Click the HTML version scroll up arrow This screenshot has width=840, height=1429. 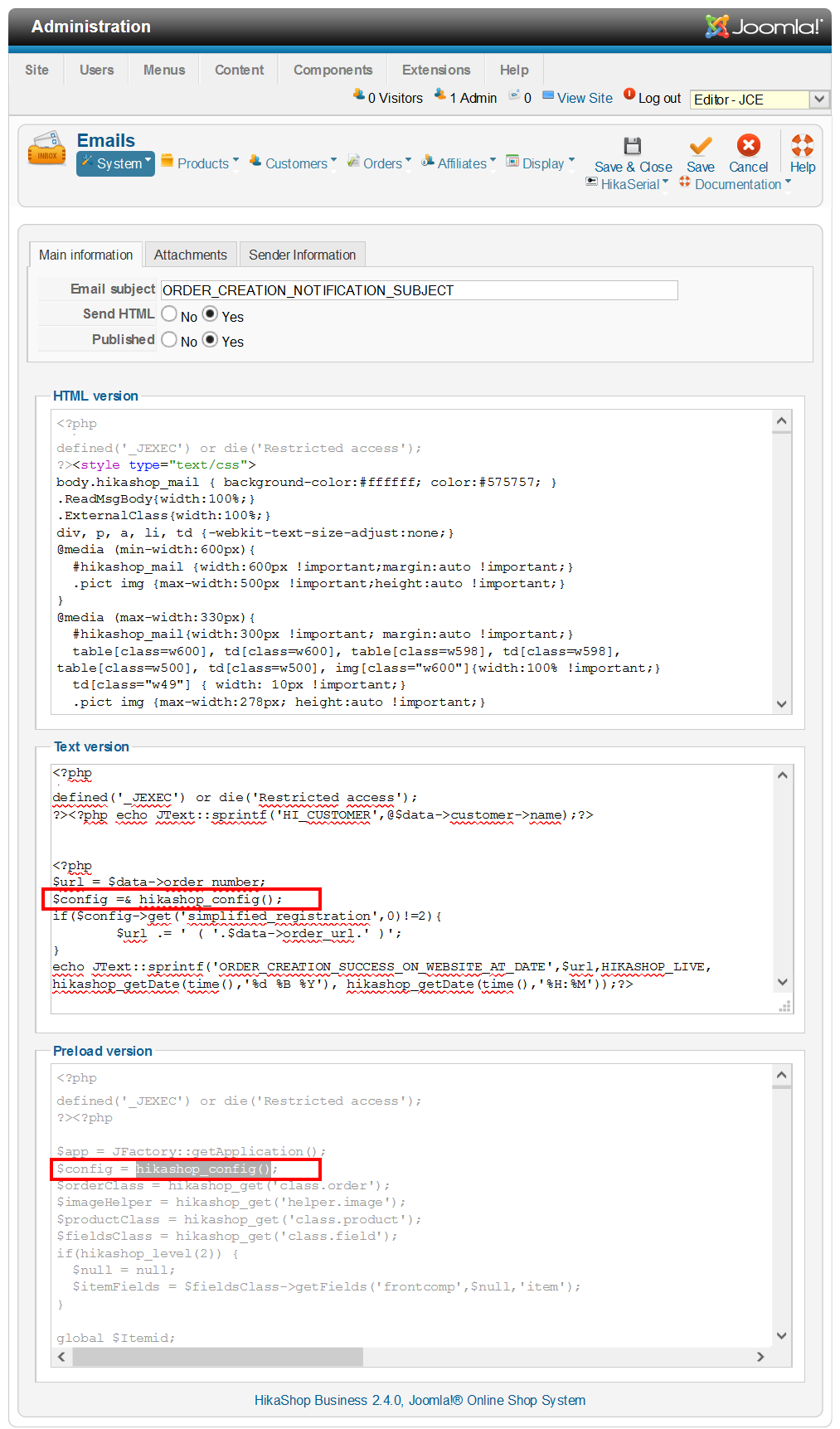[x=781, y=420]
